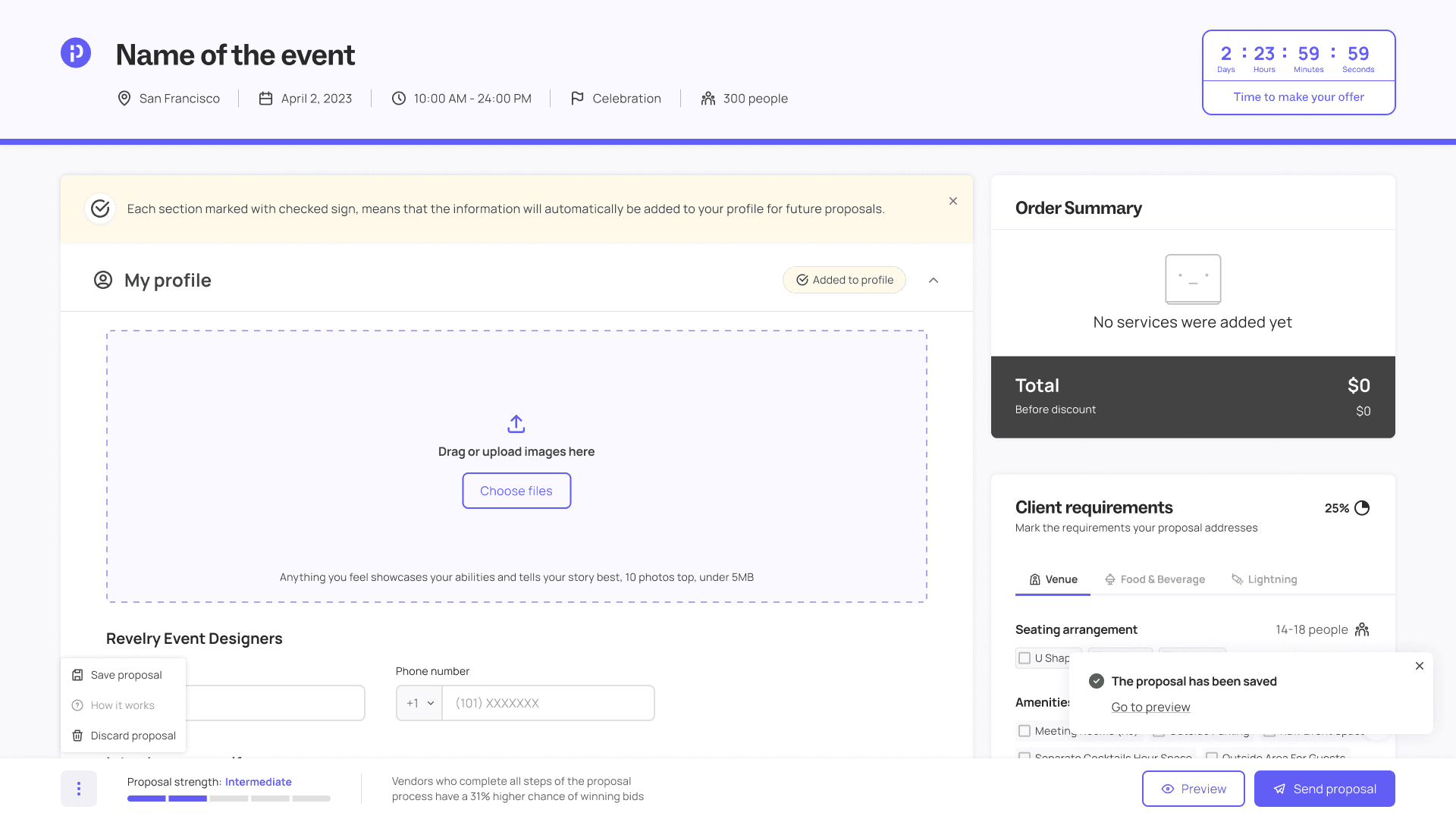Check the Meeting rooms checkbox
This screenshot has height=819, width=1456.
pyautogui.click(x=1025, y=731)
